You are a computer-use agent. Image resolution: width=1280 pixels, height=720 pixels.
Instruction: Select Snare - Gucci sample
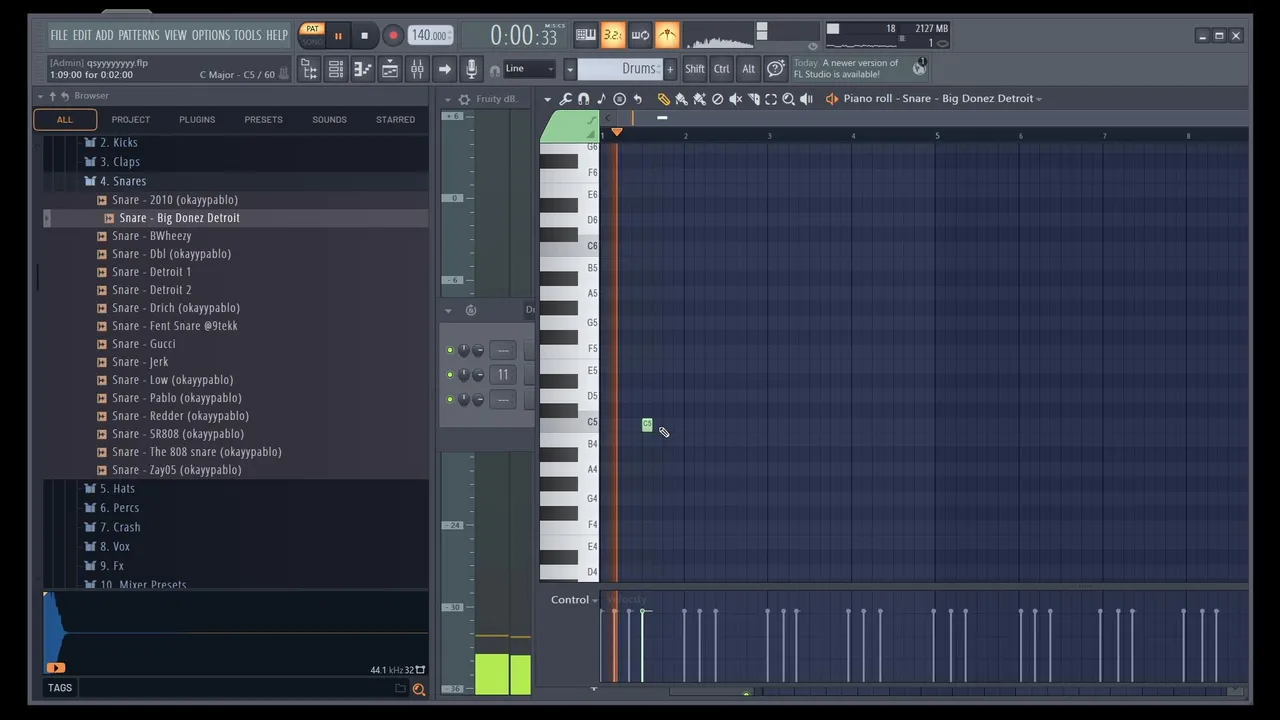[143, 344]
